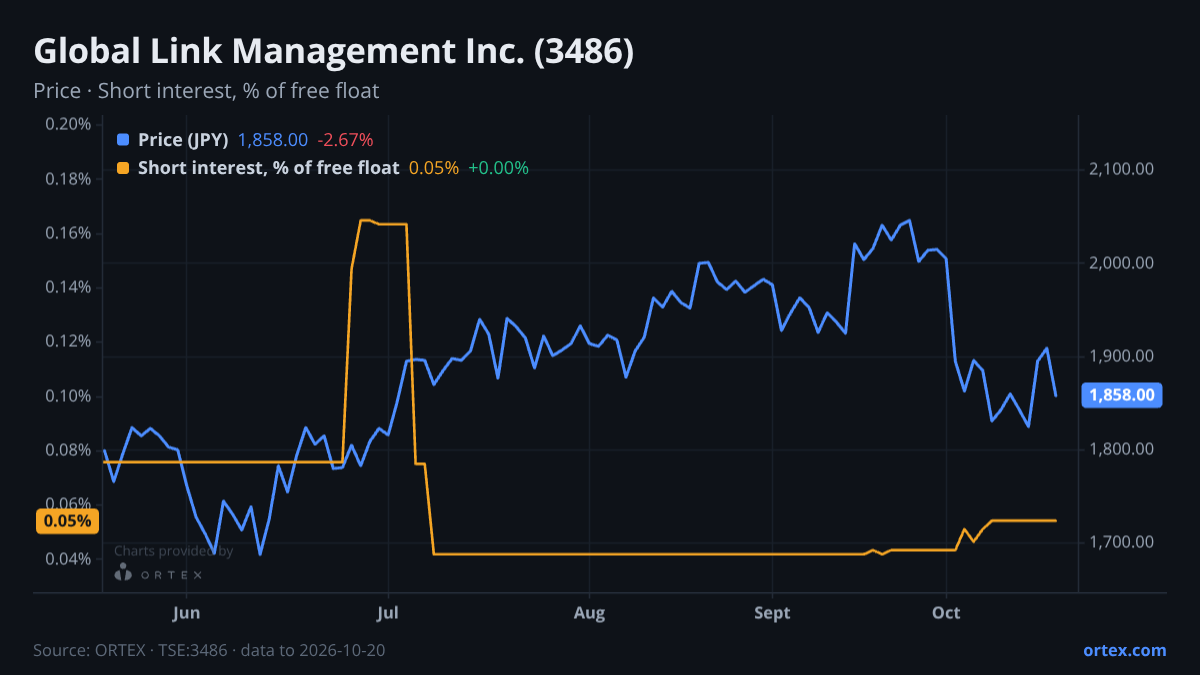Click the Jun x-axis label
Screen dimensions: 1200x675
tap(187, 613)
